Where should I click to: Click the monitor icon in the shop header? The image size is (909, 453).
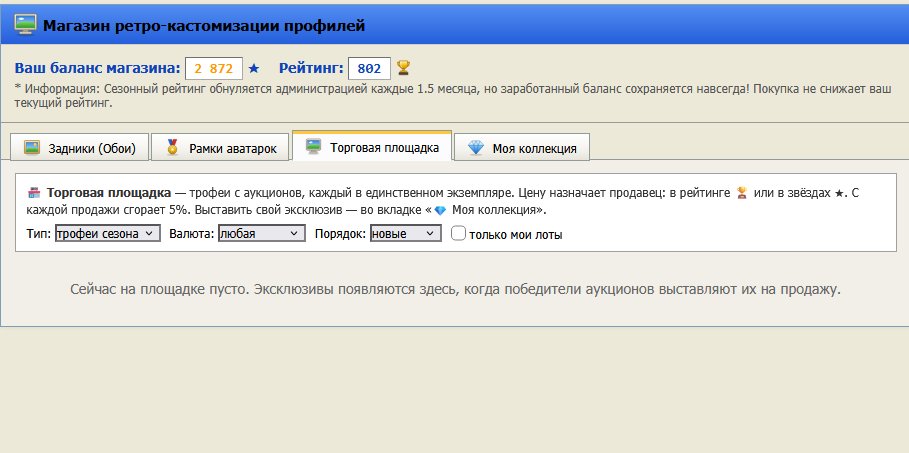[x=25, y=25]
